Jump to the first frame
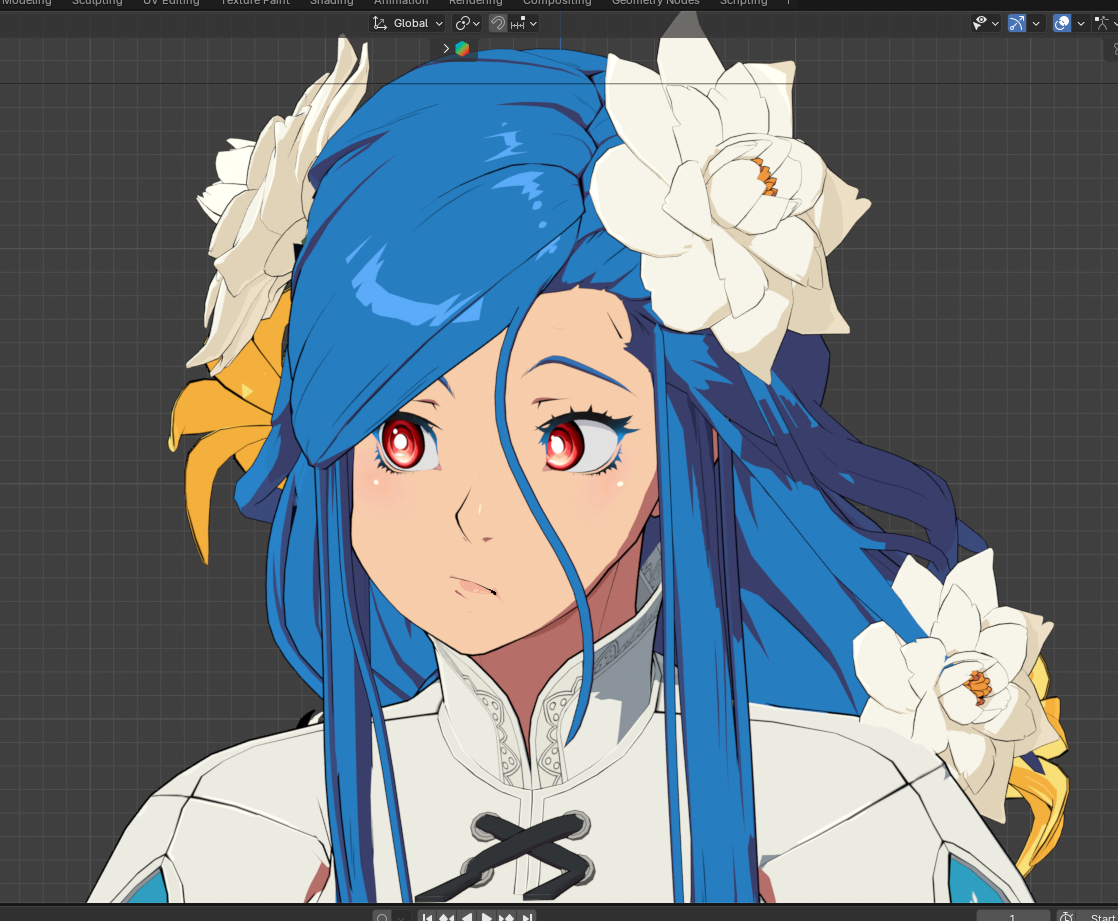Image resolution: width=1118 pixels, height=921 pixels. pyautogui.click(x=427, y=917)
